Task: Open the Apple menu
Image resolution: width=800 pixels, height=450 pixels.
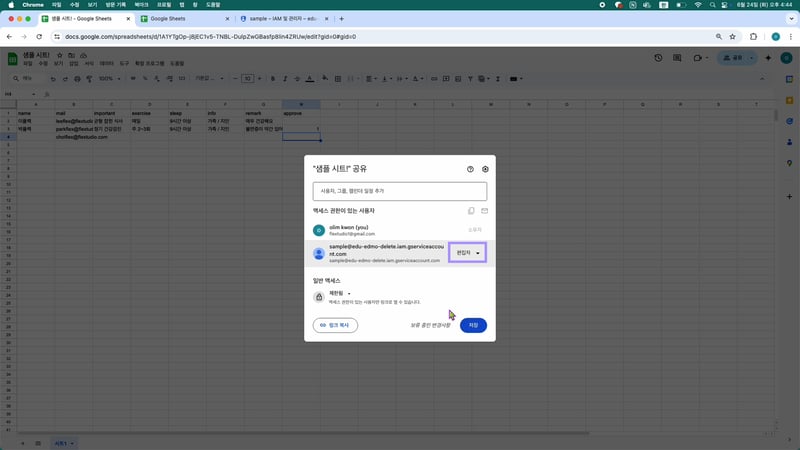Action: coord(11,5)
